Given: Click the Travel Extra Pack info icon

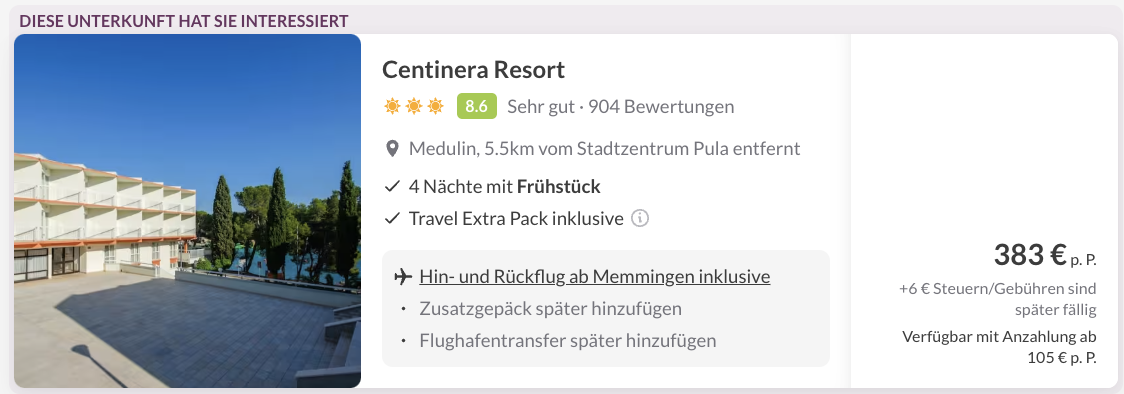Looking at the screenshot, I should (640, 218).
